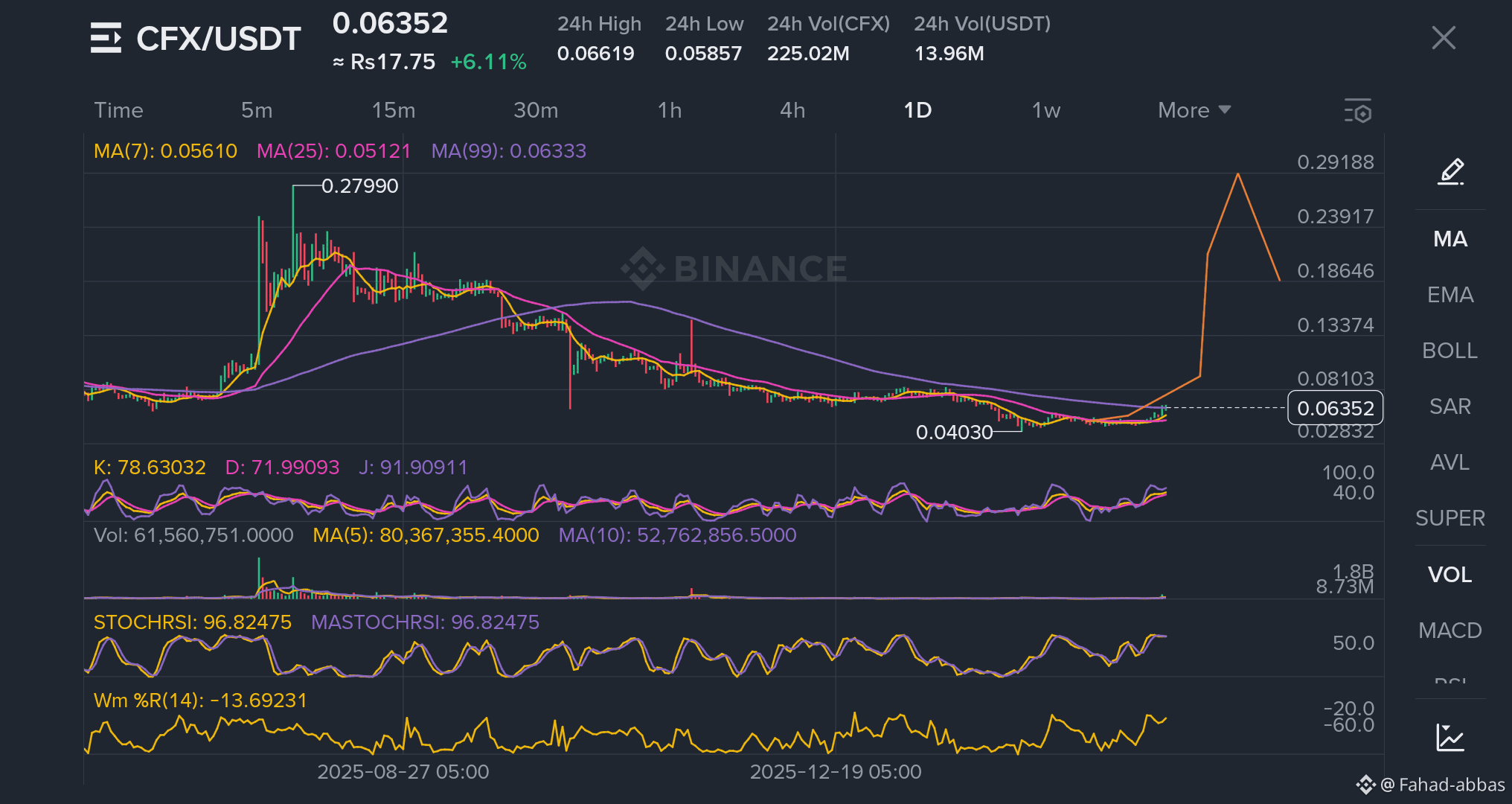1512x804 pixels.
Task: Click the 2025-08-27 05:00 date label
Action: tap(403, 772)
